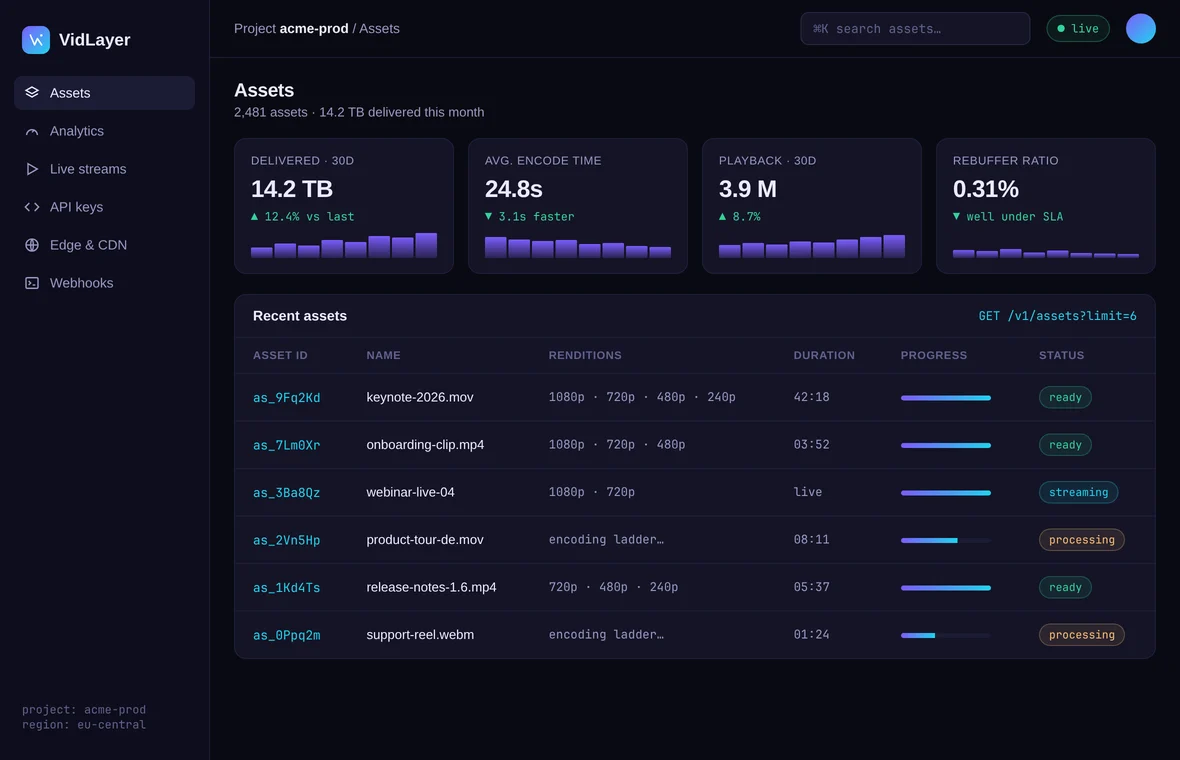This screenshot has height=760, width=1180.
Task: Click 'region: eu-central' footer text
Action: pyautogui.click(x=84, y=725)
